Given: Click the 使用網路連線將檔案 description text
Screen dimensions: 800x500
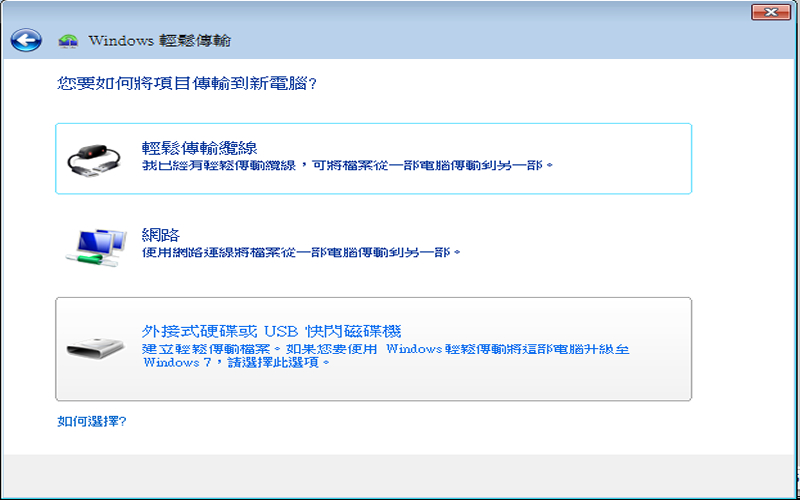Looking at the screenshot, I should coord(301,252).
